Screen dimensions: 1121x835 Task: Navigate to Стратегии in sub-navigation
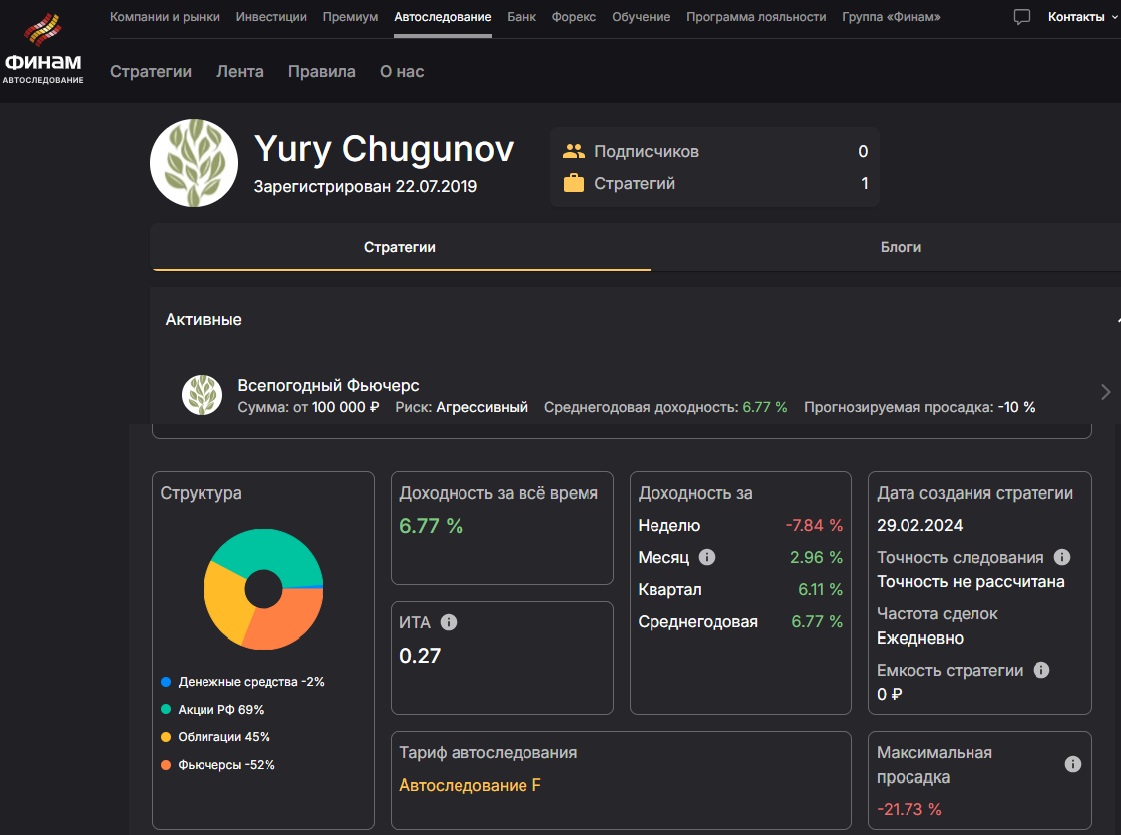[x=151, y=71]
